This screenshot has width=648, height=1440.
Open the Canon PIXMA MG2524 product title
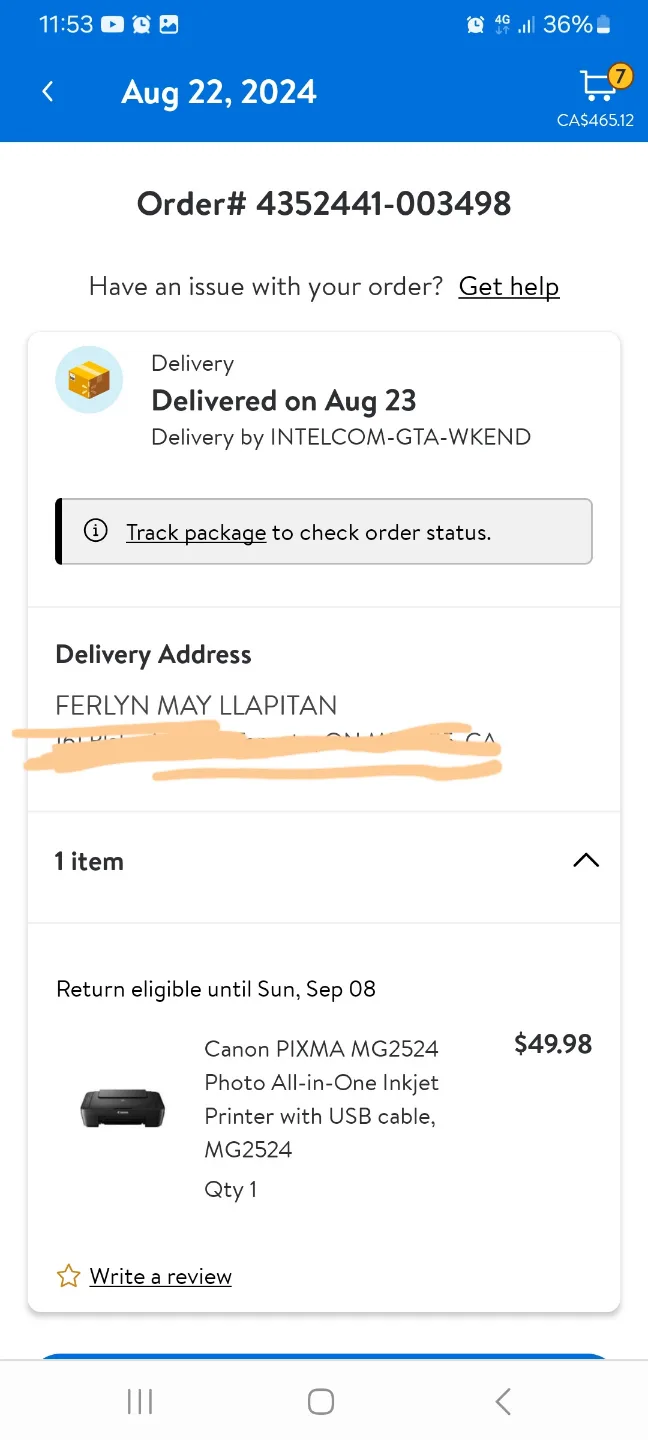(x=321, y=1099)
